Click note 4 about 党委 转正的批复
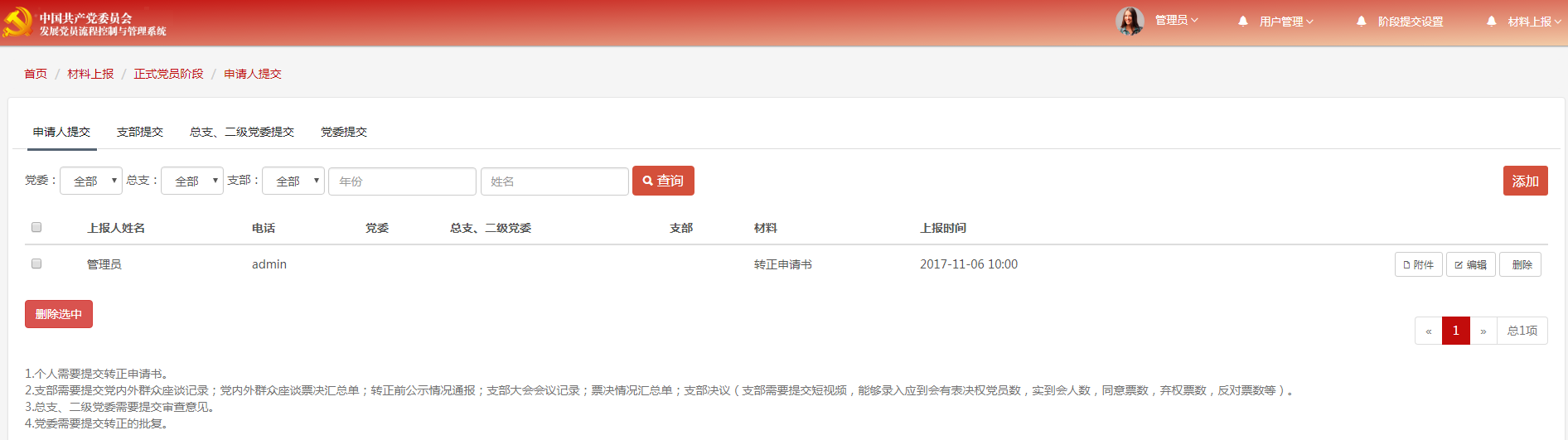Image resolution: width=1568 pixels, height=440 pixels. click(99, 423)
